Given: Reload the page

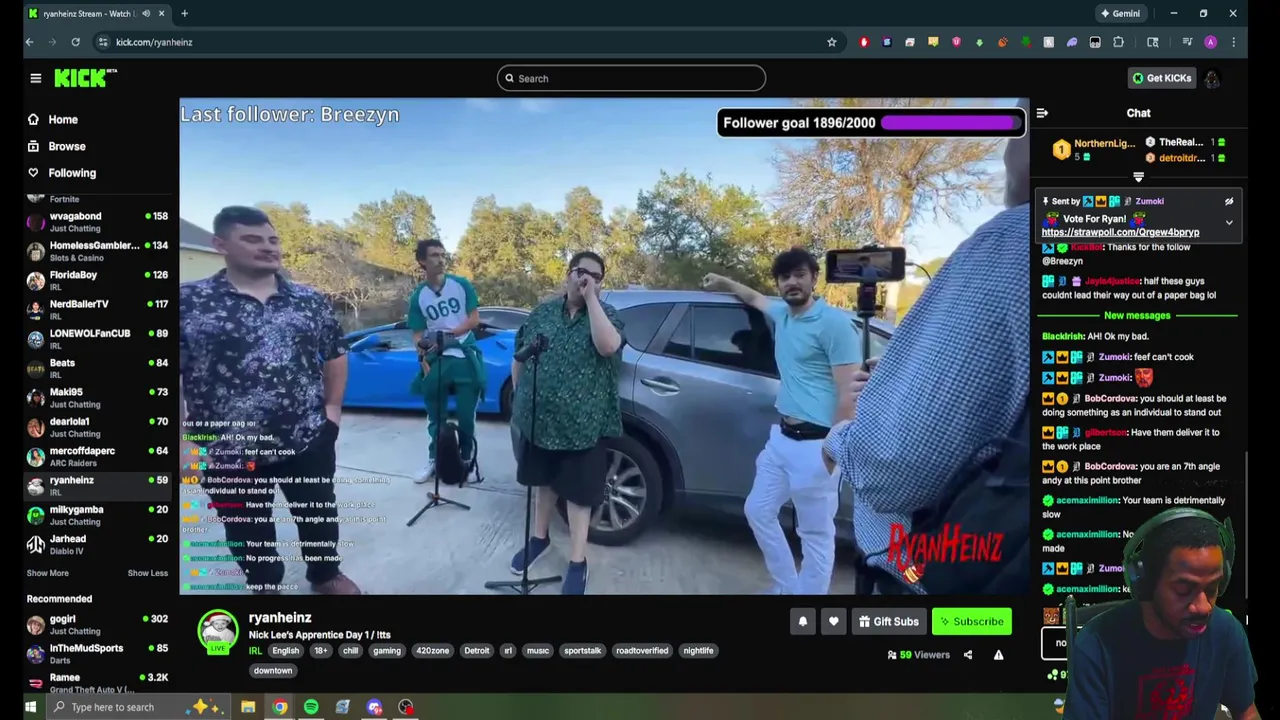Looking at the screenshot, I should click(75, 42).
